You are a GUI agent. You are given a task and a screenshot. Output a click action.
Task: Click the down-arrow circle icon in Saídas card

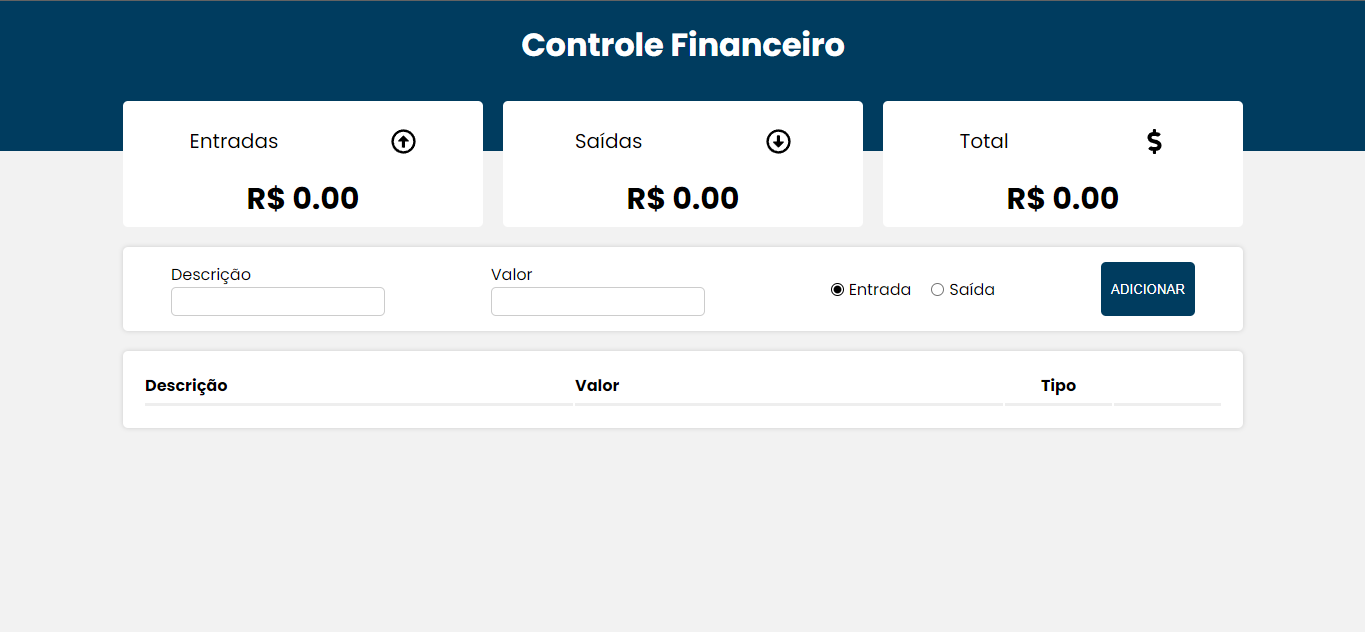pos(778,142)
